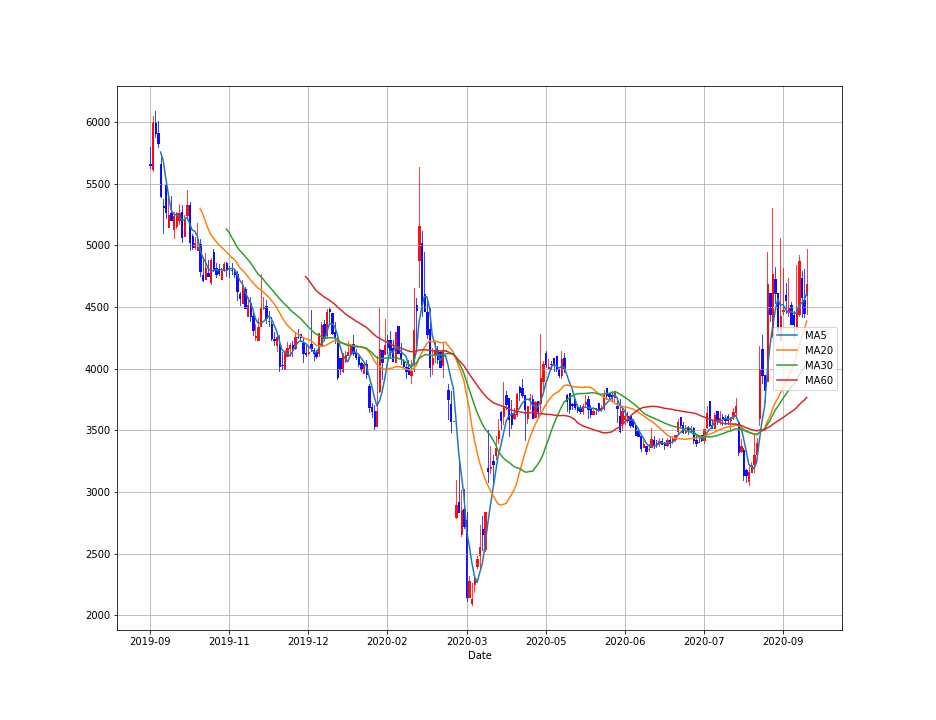Click the MA60 legend label
The height and width of the screenshot is (720, 936).
pos(818,380)
